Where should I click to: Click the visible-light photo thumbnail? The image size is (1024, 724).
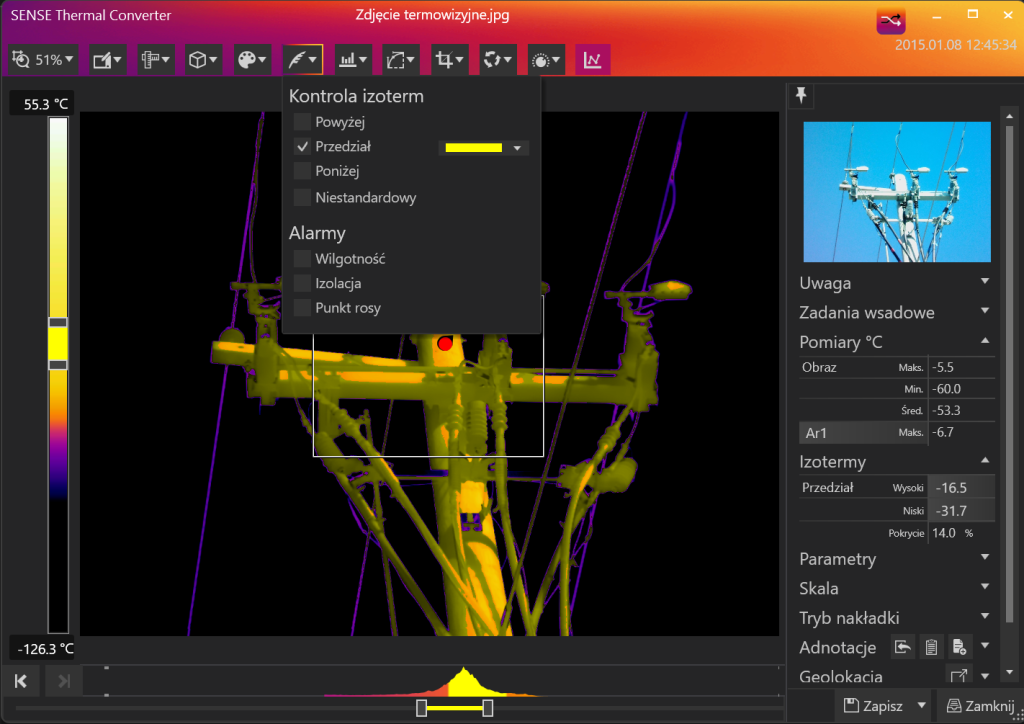tap(897, 192)
